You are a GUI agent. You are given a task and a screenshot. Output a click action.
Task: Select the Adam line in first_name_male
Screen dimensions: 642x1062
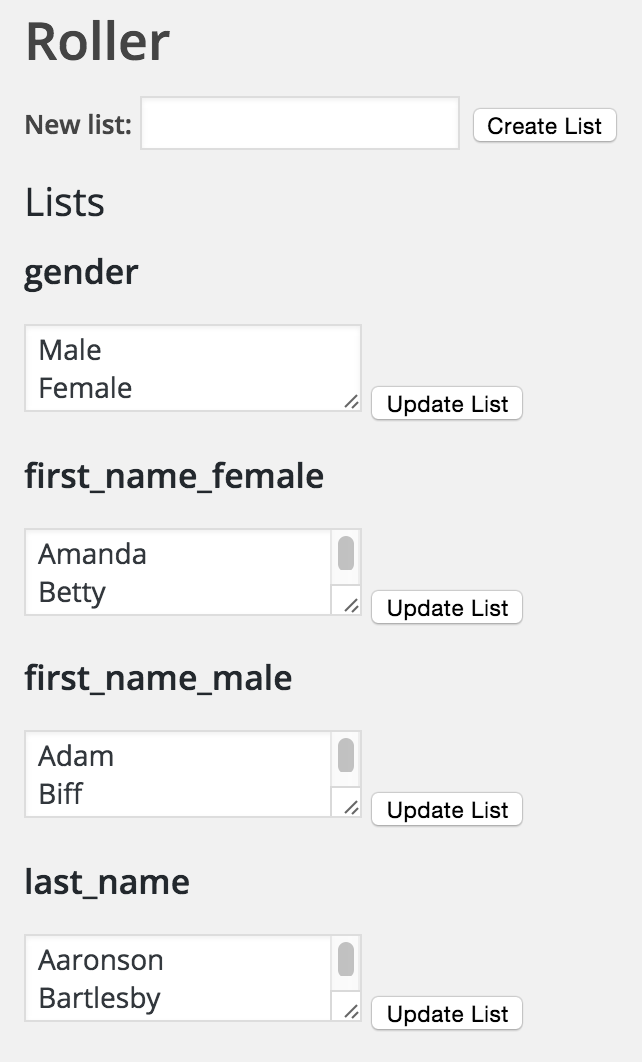tap(76, 756)
